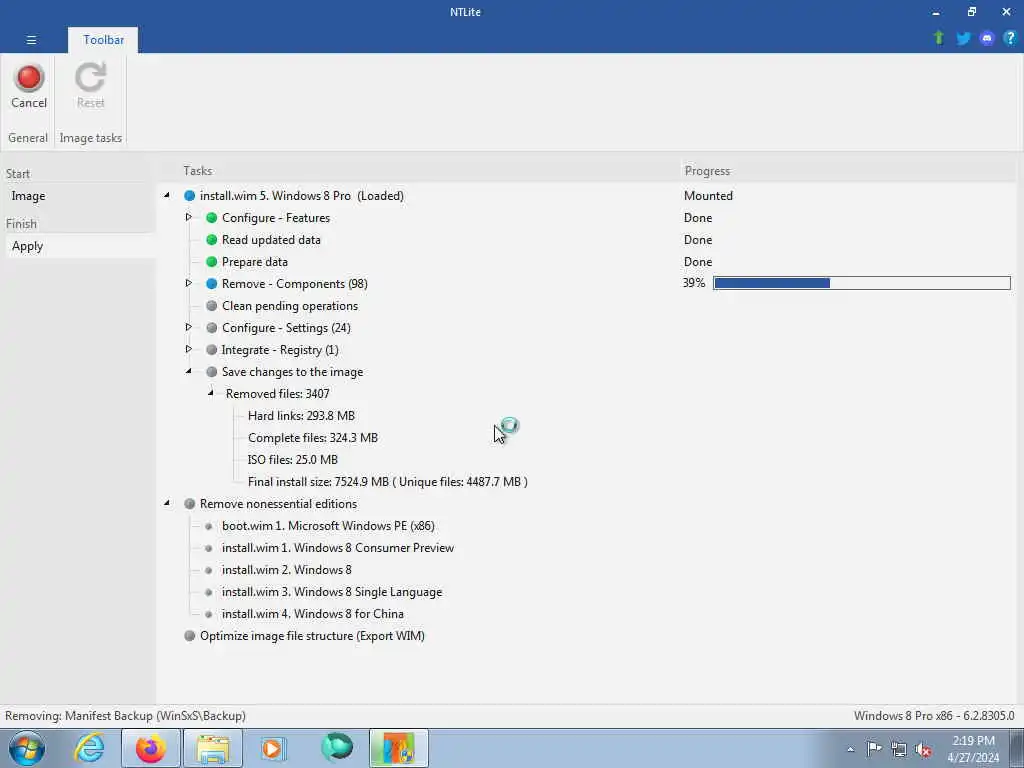Viewport: 1024px width, 768px height.
Task: Click the 39% progress bar
Action: tap(861, 283)
